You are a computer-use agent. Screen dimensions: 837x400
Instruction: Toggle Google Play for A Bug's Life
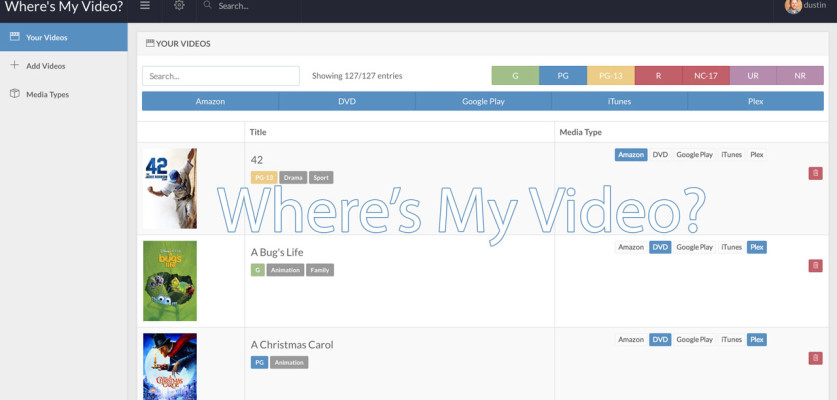(694, 247)
